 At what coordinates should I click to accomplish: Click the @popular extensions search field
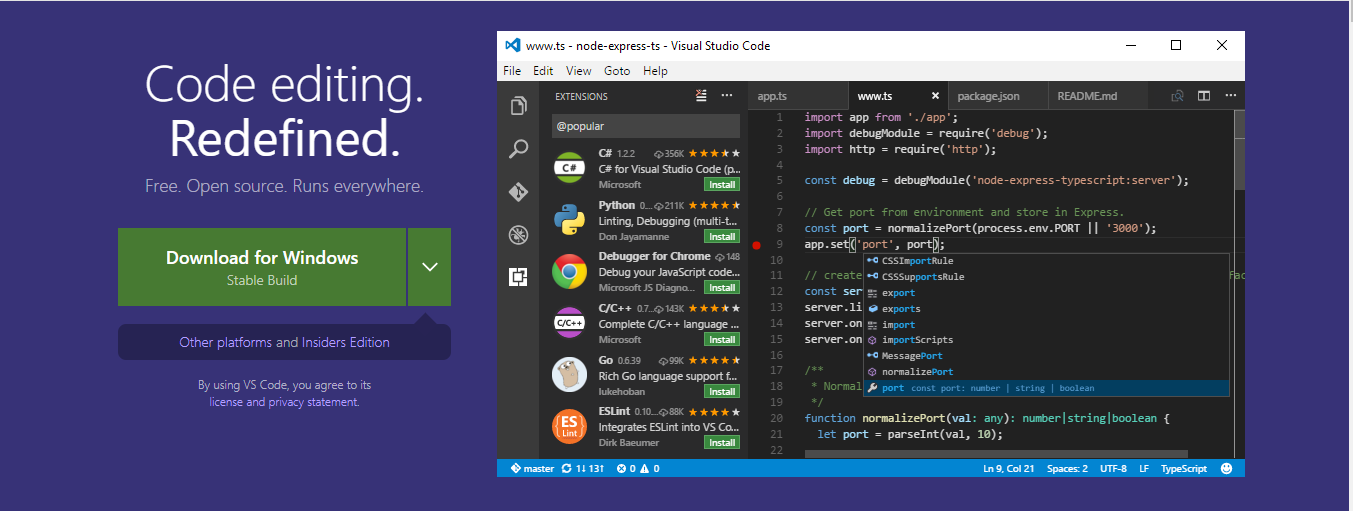click(x=646, y=126)
